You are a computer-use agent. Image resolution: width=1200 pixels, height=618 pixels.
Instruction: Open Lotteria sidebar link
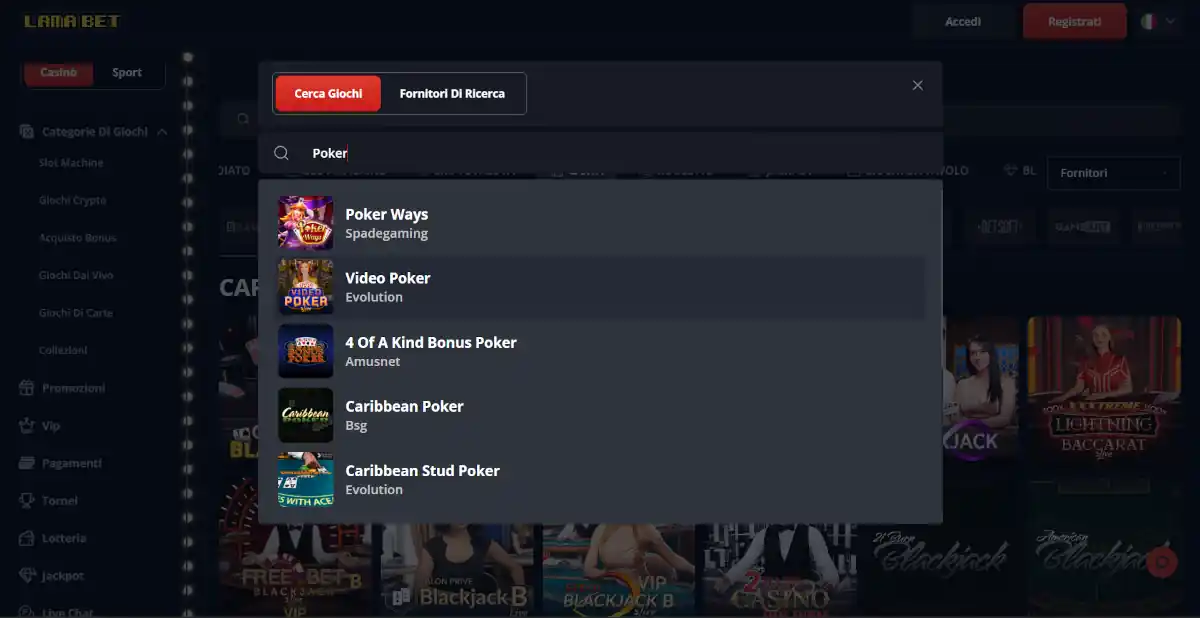64,538
